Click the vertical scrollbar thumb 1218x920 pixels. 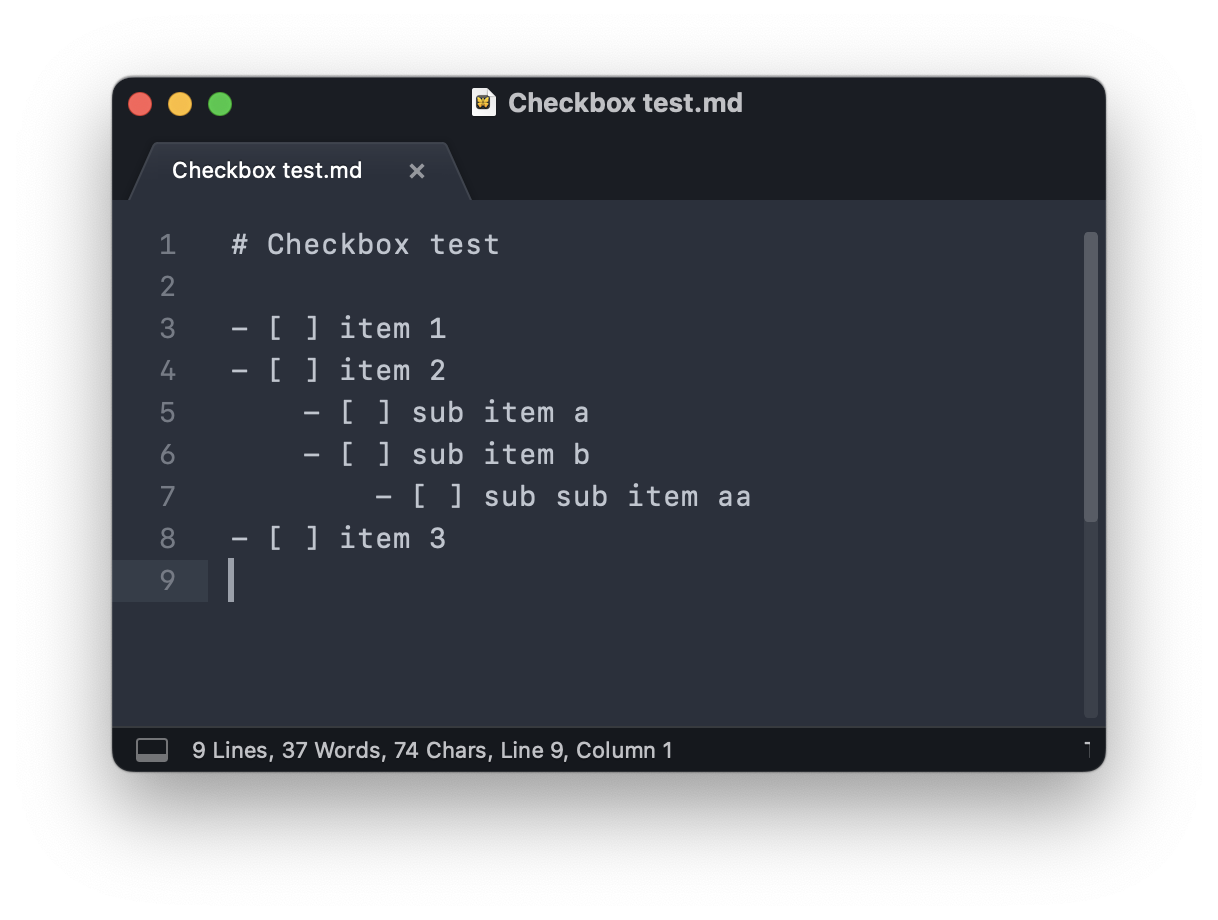coord(1091,376)
